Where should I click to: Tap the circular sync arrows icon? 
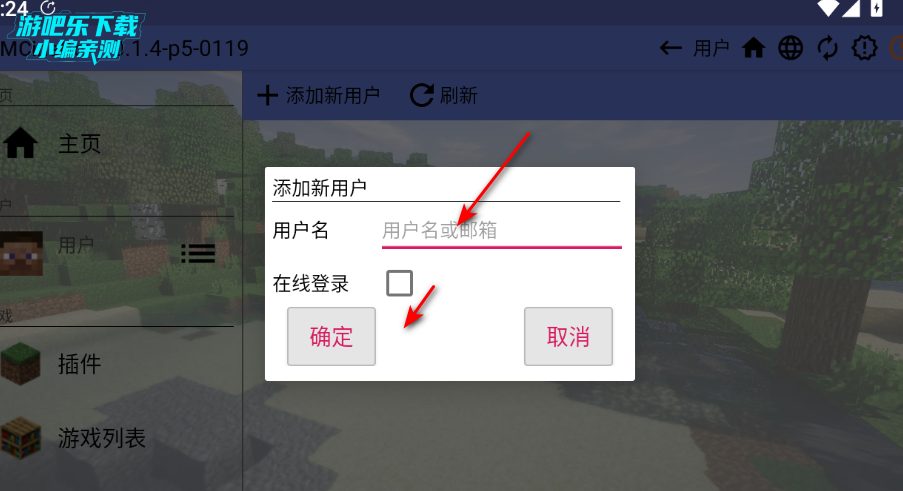(x=828, y=48)
